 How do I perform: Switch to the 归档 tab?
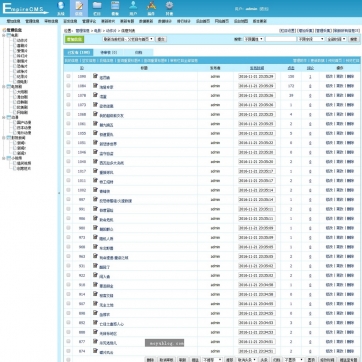click(138, 52)
